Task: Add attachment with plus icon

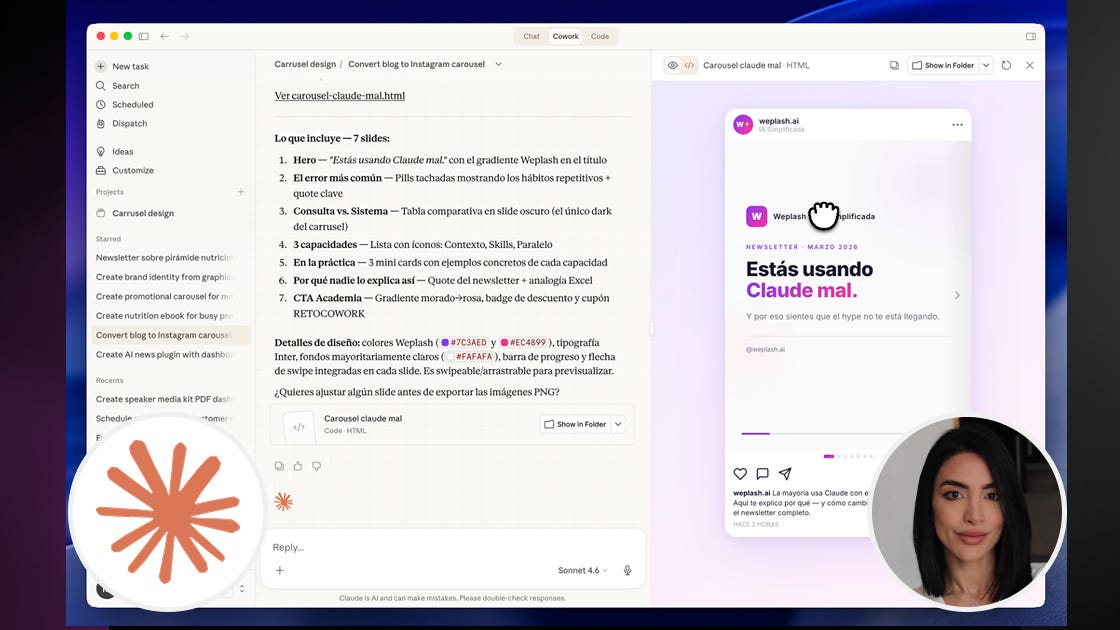Action: (x=280, y=570)
